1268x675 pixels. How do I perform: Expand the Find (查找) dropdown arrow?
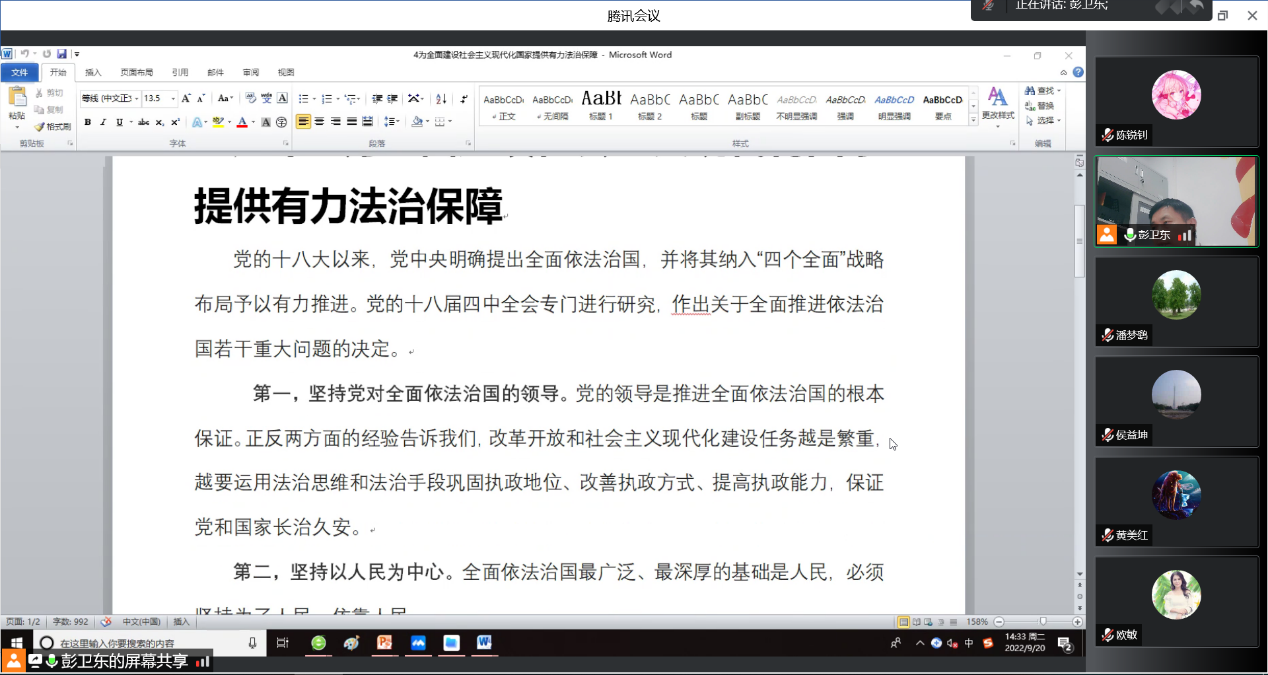(x=1059, y=91)
